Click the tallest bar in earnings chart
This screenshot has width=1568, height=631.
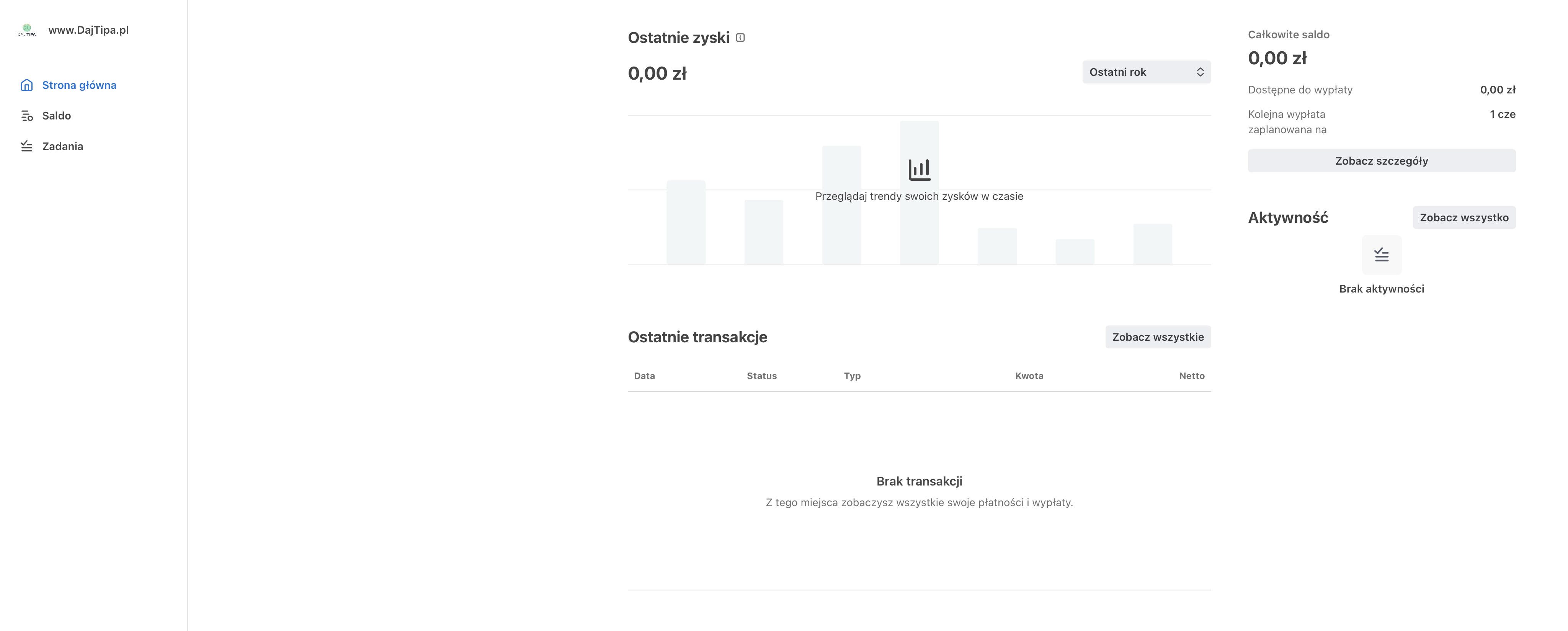pos(919,193)
